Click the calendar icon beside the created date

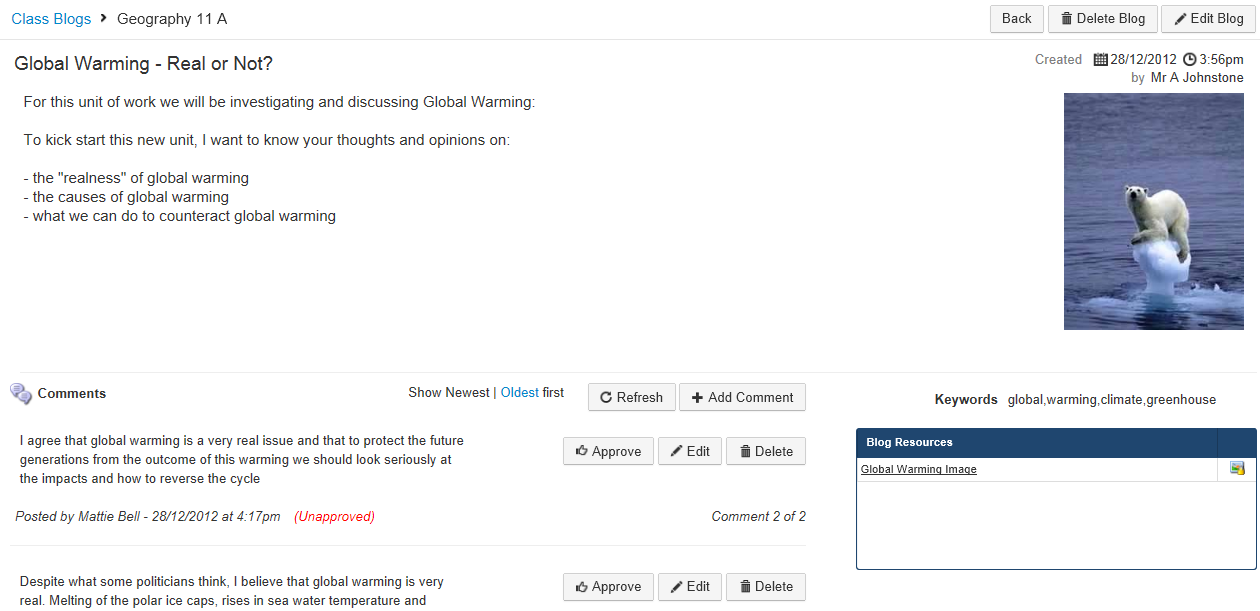(1101, 60)
